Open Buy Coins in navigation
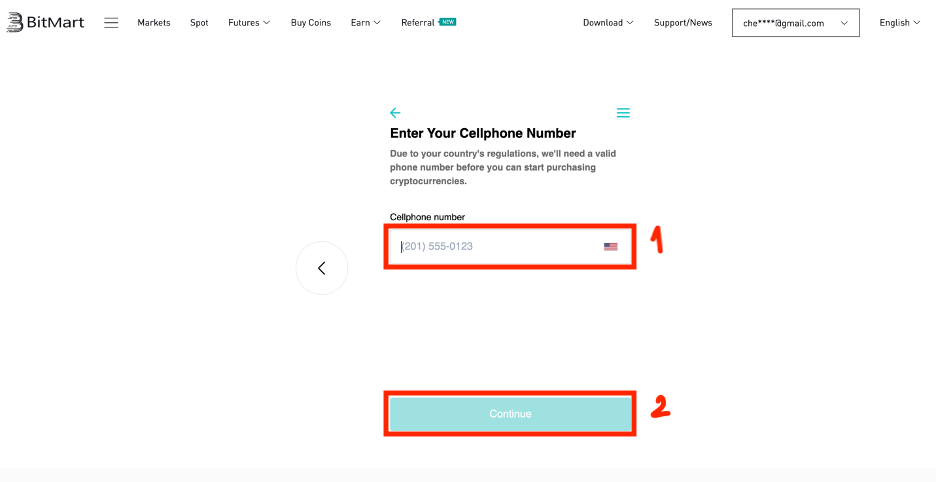The width and height of the screenshot is (936, 482). click(x=311, y=23)
